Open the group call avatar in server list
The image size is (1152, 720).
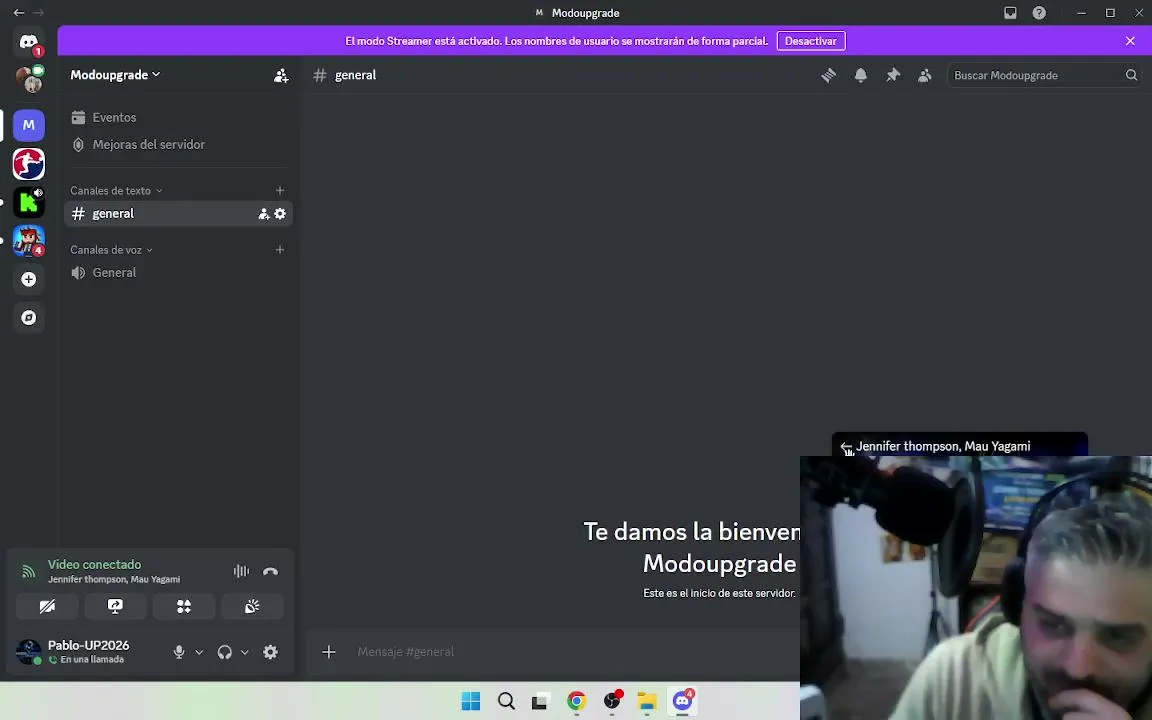(30, 79)
